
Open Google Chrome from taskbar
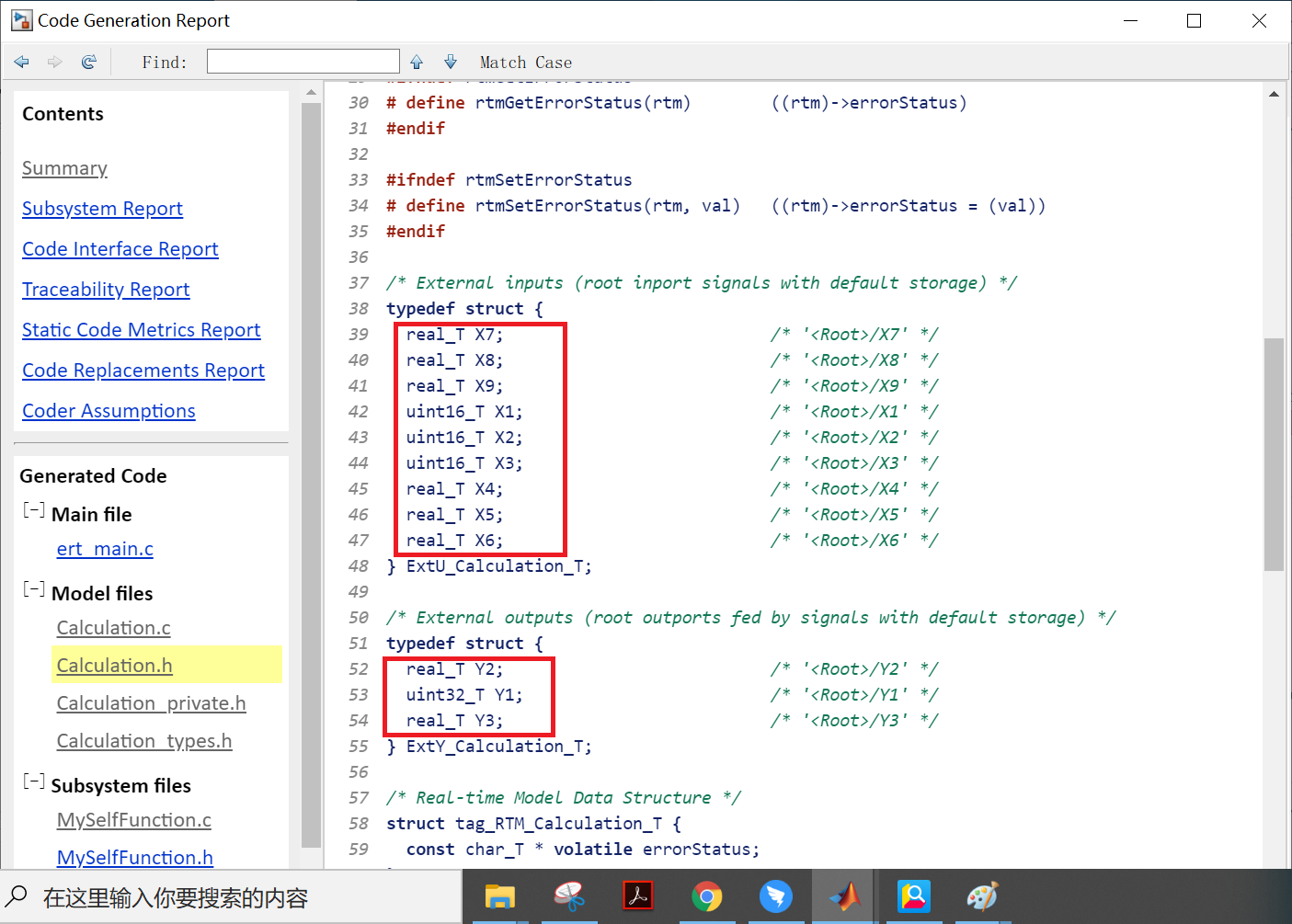point(707,896)
